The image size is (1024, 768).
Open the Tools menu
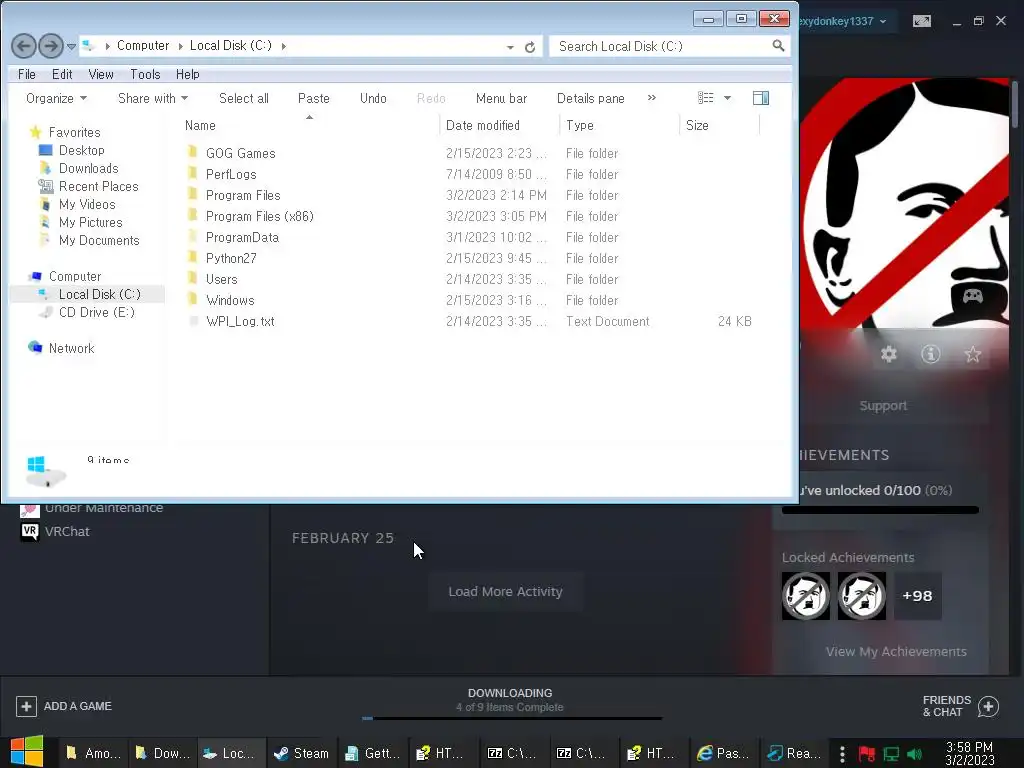click(145, 74)
